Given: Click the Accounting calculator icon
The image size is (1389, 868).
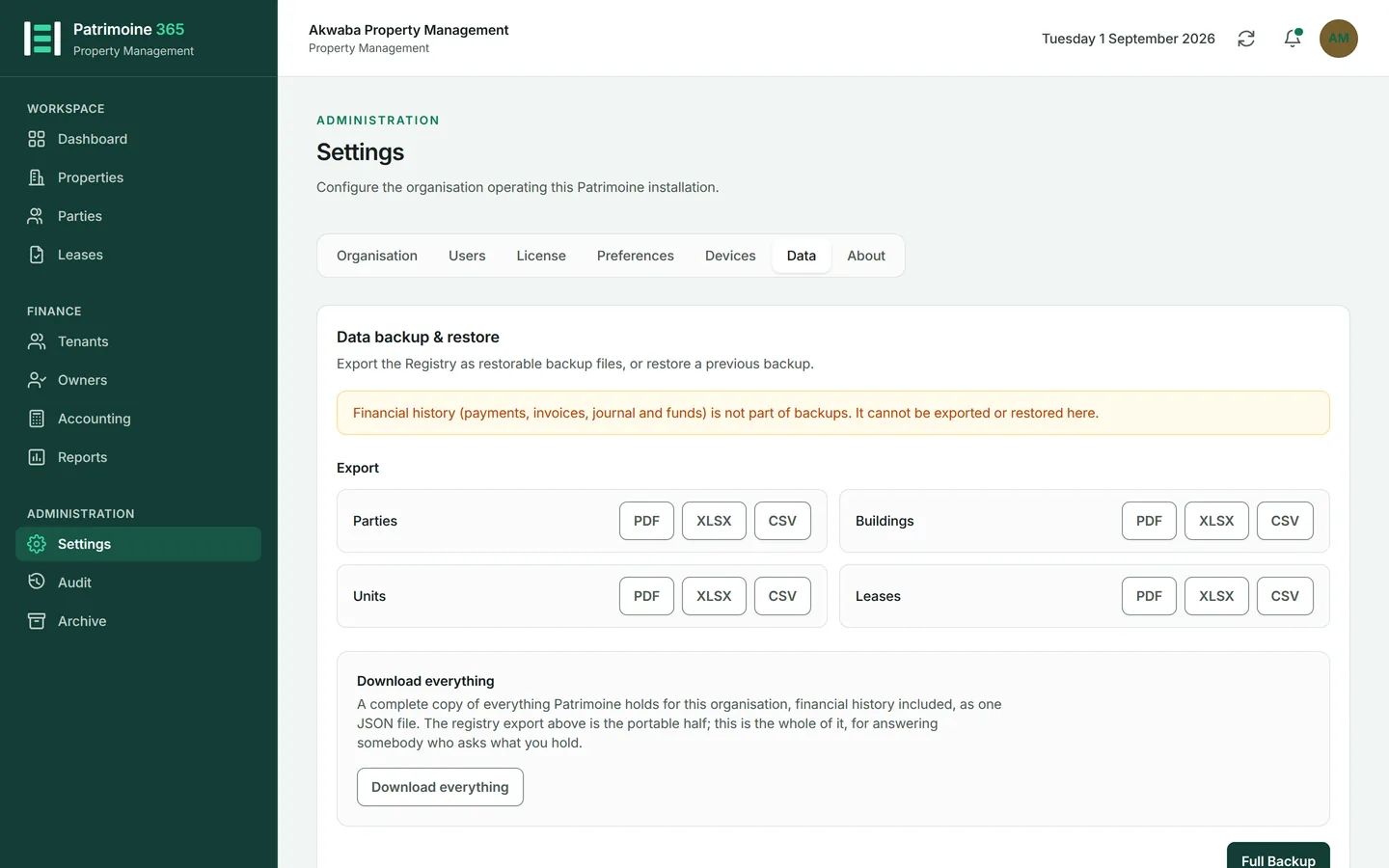Looking at the screenshot, I should 37,419.
